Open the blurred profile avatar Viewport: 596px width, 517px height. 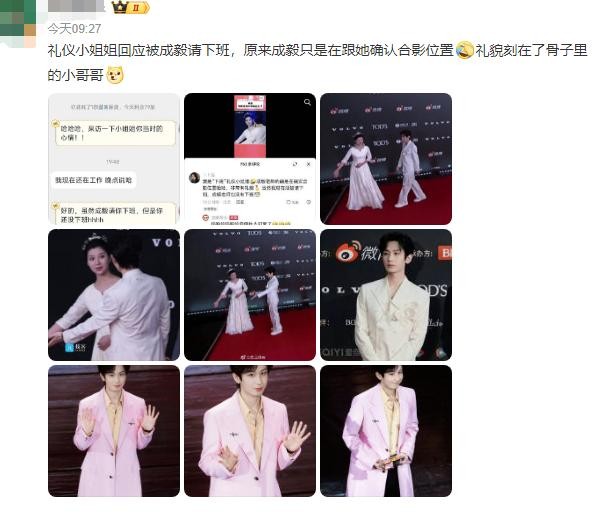click(x=18, y=22)
